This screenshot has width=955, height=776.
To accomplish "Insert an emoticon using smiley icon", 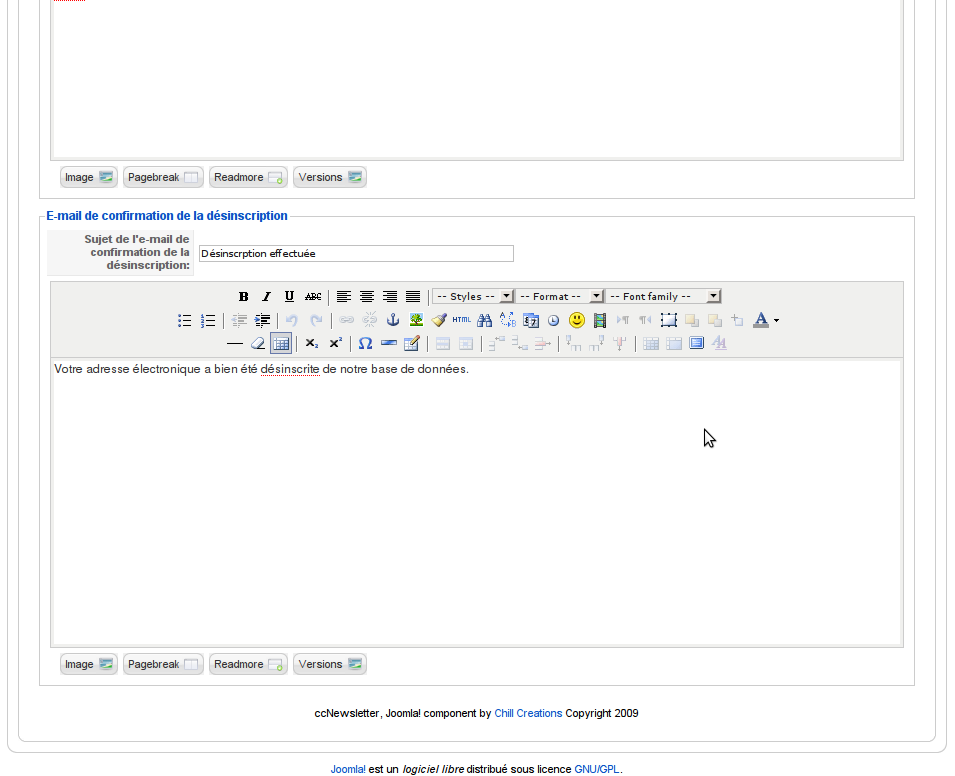I will [x=577, y=320].
